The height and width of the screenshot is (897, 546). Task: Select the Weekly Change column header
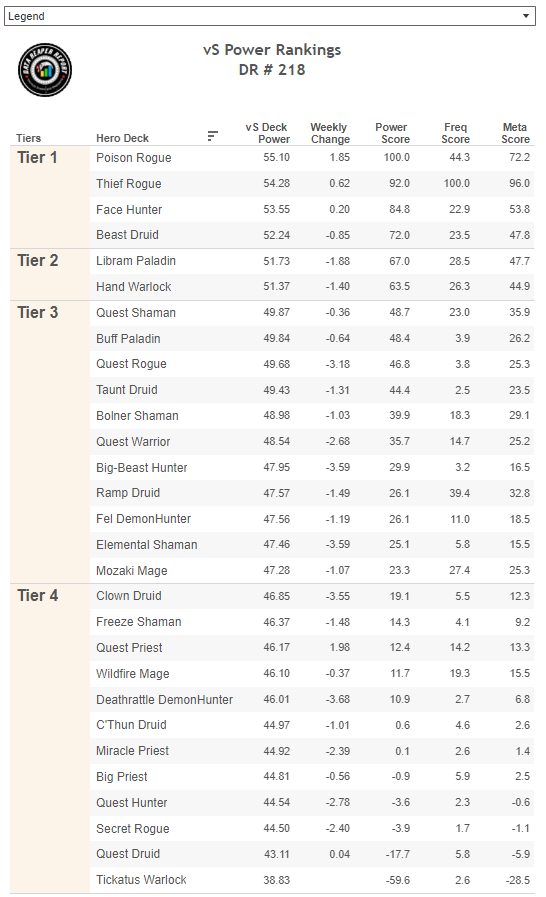pyautogui.click(x=330, y=133)
